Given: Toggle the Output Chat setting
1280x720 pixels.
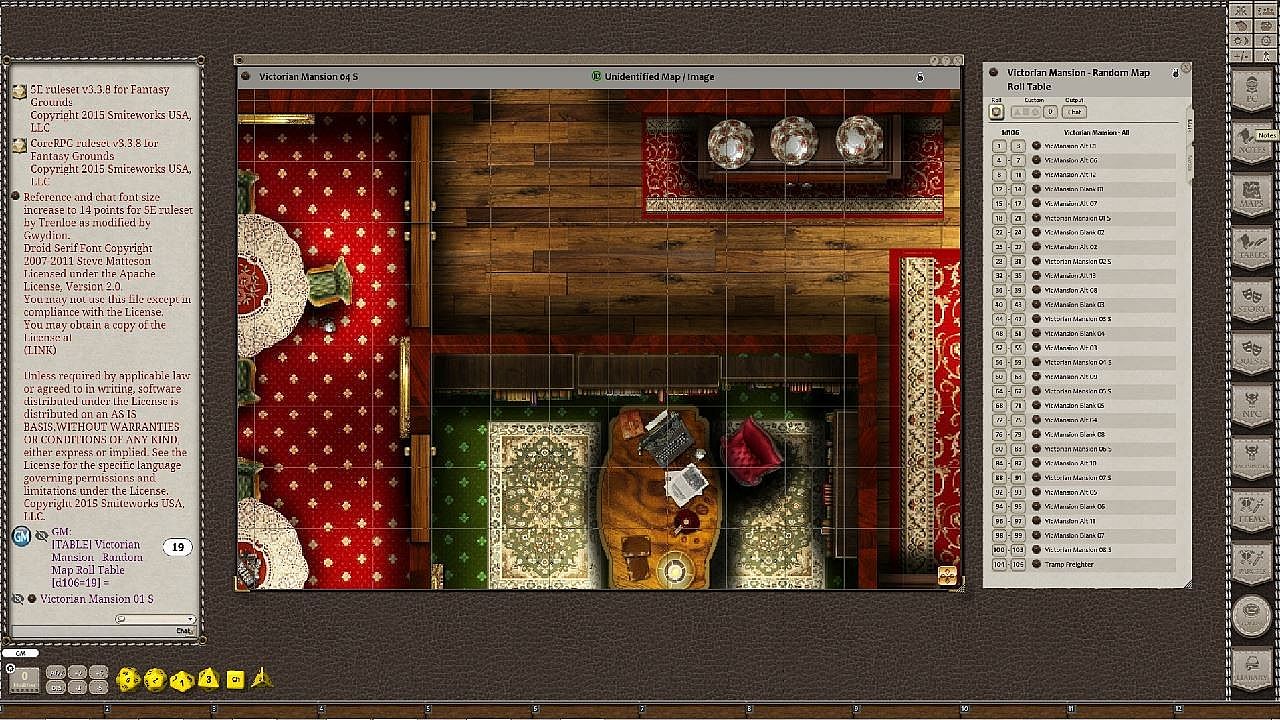Looking at the screenshot, I should [x=1074, y=112].
